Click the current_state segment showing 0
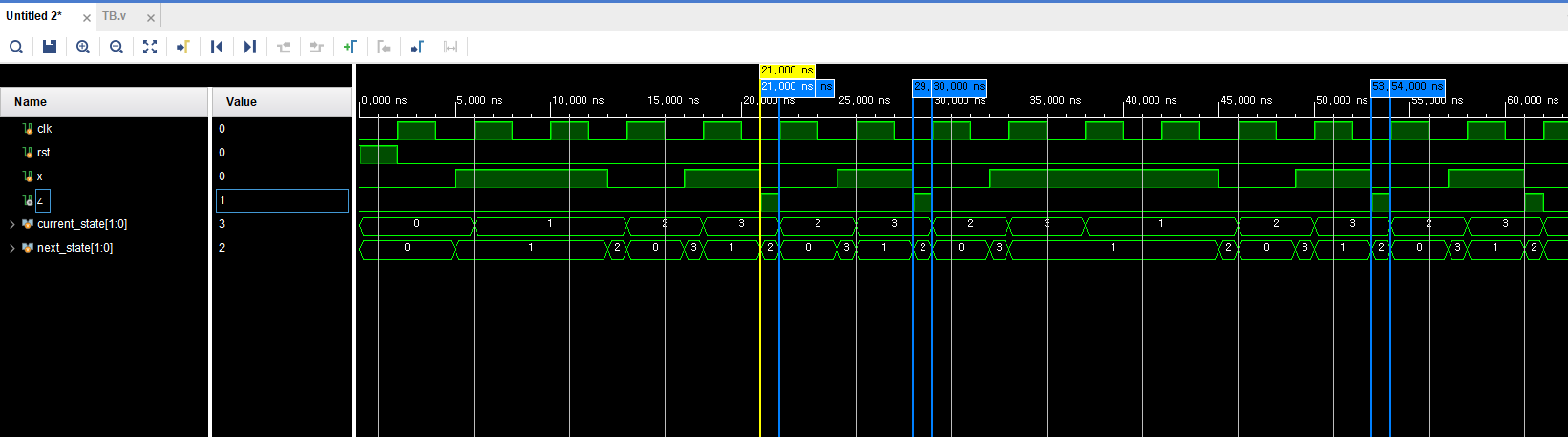The width and height of the screenshot is (1568, 437). pos(416,224)
